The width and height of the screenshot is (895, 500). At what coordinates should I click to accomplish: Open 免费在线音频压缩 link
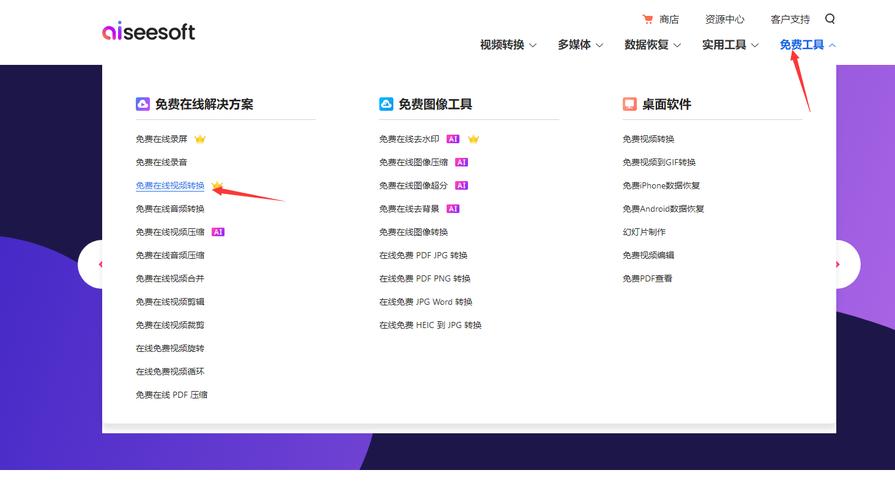pyautogui.click(x=170, y=255)
